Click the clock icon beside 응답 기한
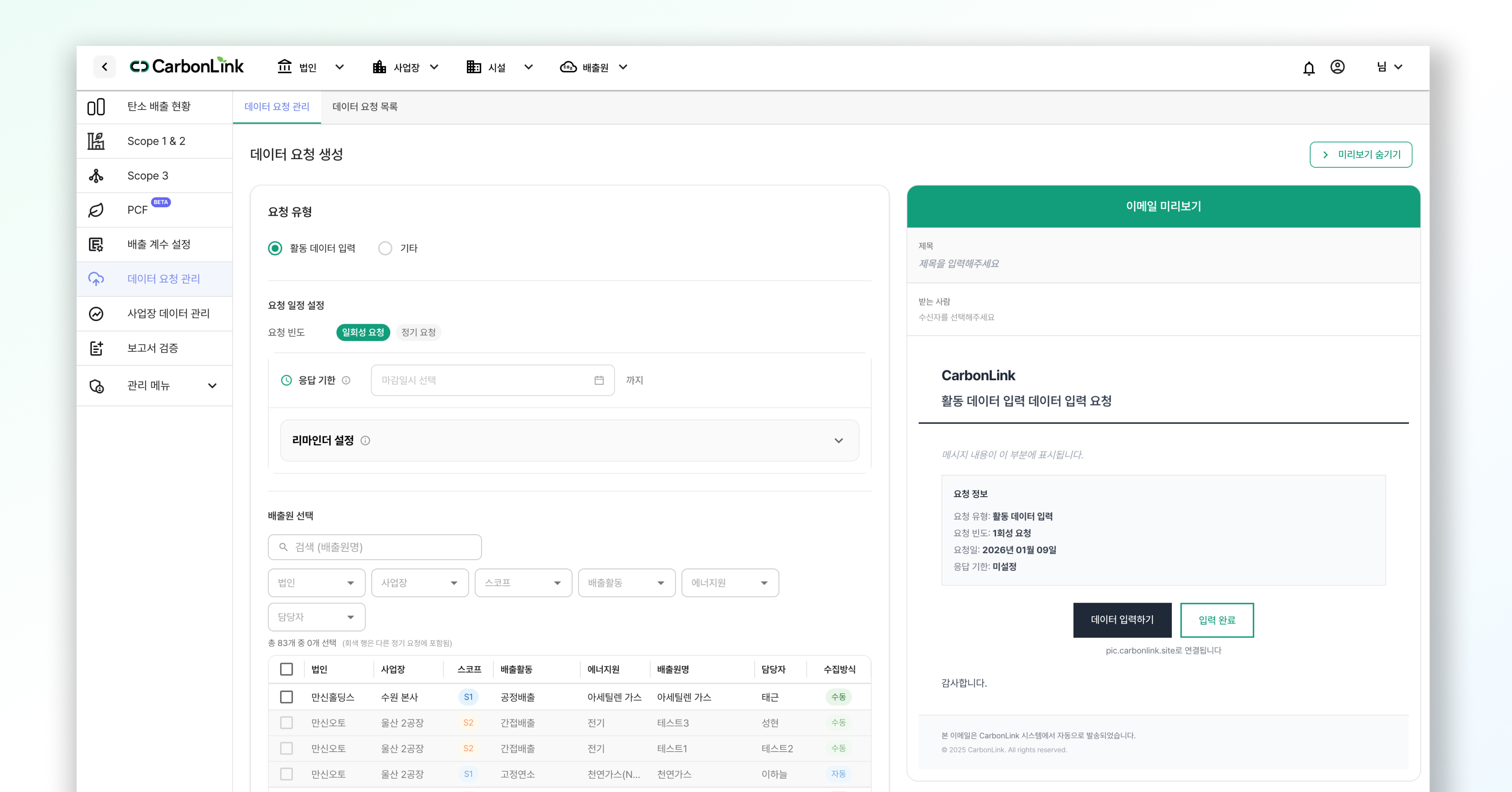The width and height of the screenshot is (1512, 792). pyautogui.click(x=286, y=380)
